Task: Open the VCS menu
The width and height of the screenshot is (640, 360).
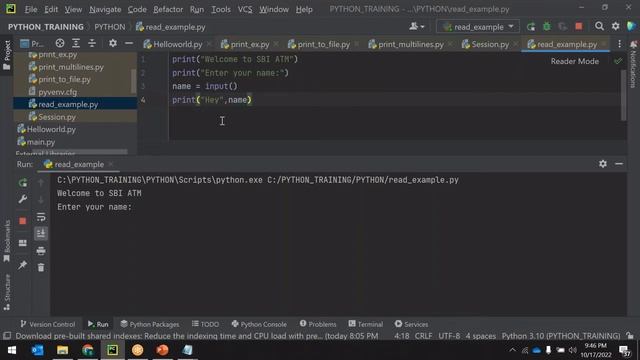Action: tap(245, 9)
